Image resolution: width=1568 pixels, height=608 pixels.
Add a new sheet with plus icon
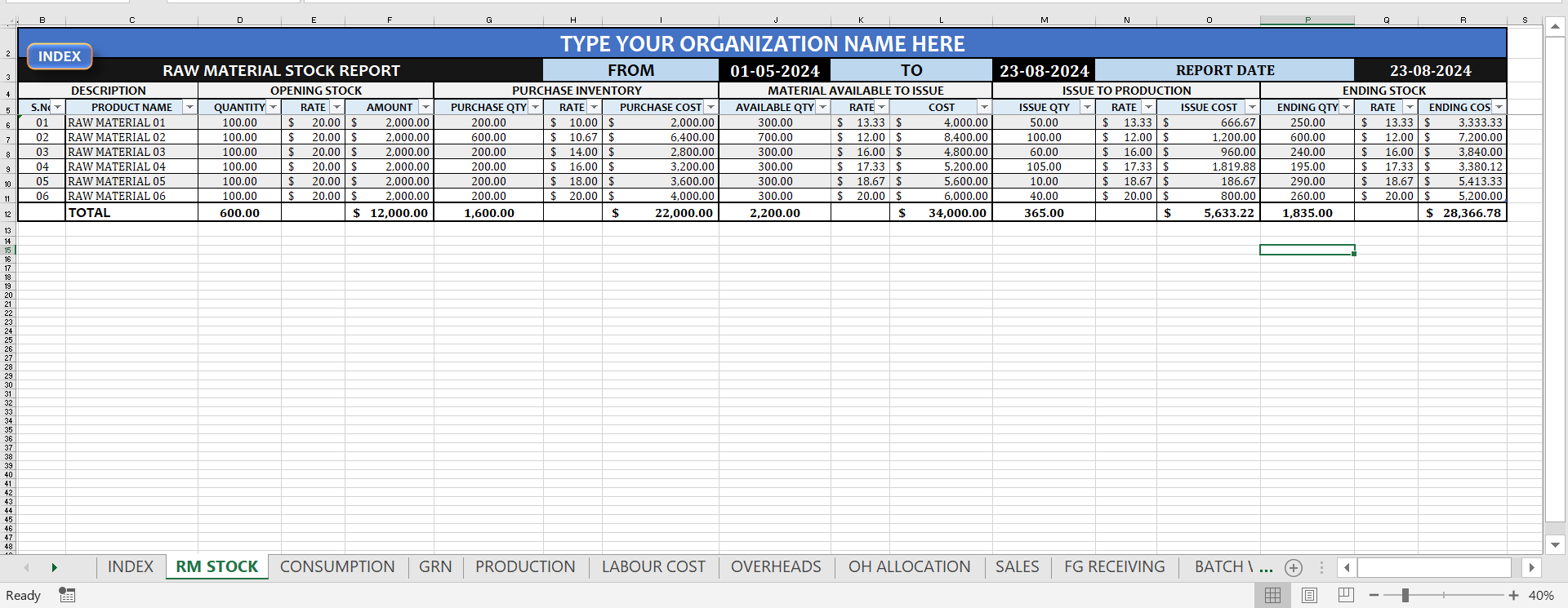1294,567
